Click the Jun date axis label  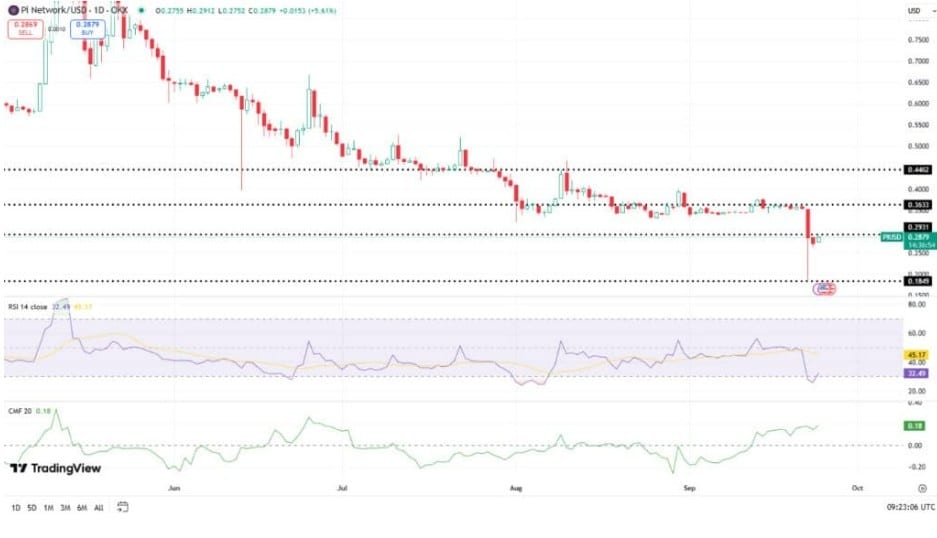coord(174,488)
